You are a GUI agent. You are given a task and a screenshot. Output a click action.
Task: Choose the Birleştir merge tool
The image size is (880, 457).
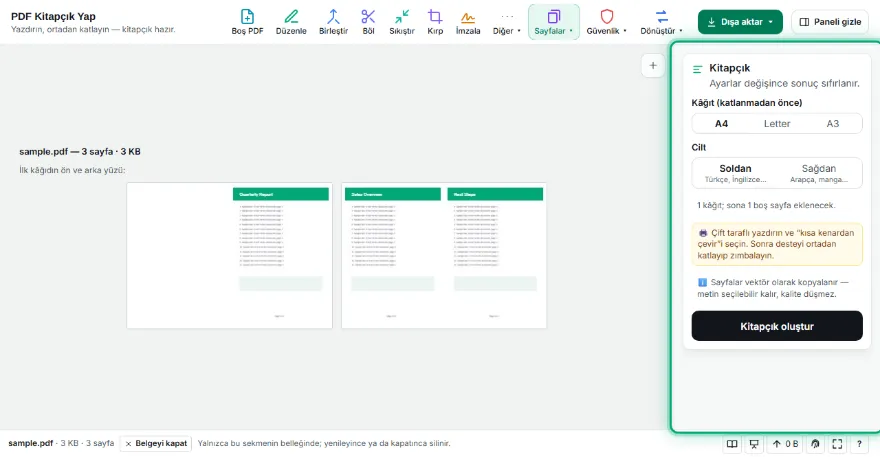(x=333, y=22)
